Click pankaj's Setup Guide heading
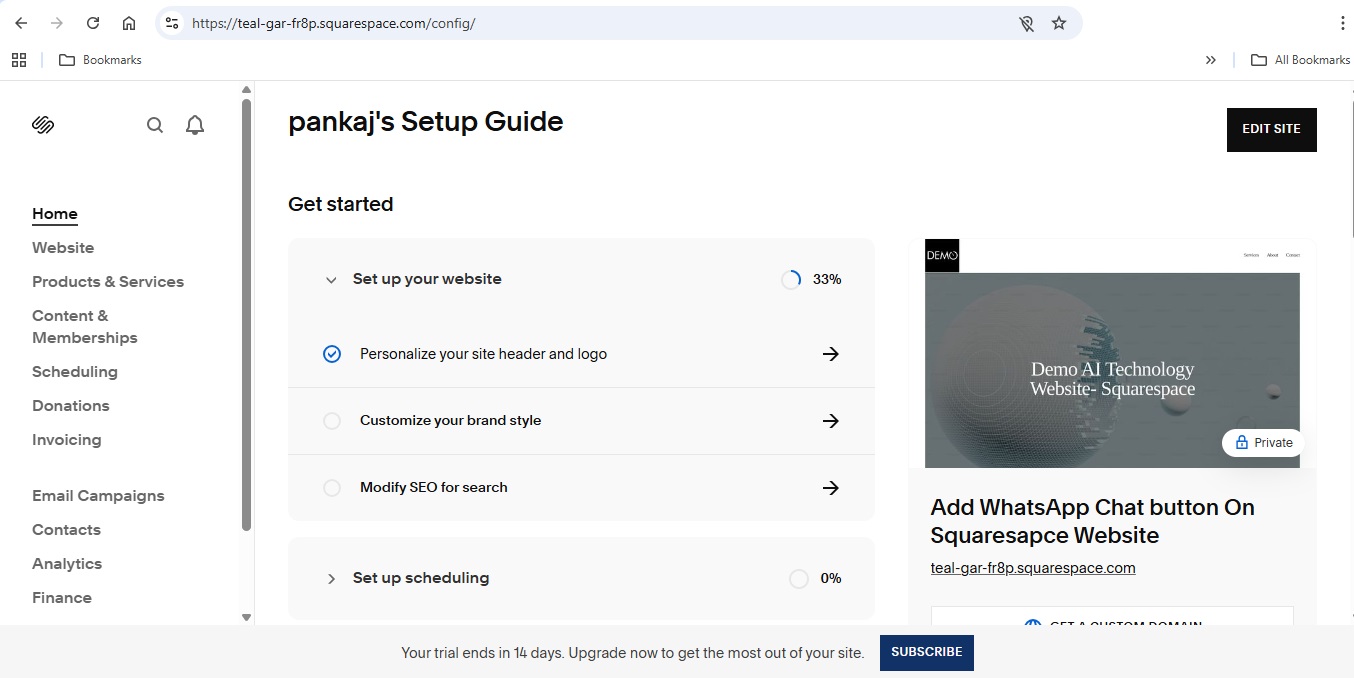The width and height of the screenshot is (1354, 678). (x=426, y=122)
